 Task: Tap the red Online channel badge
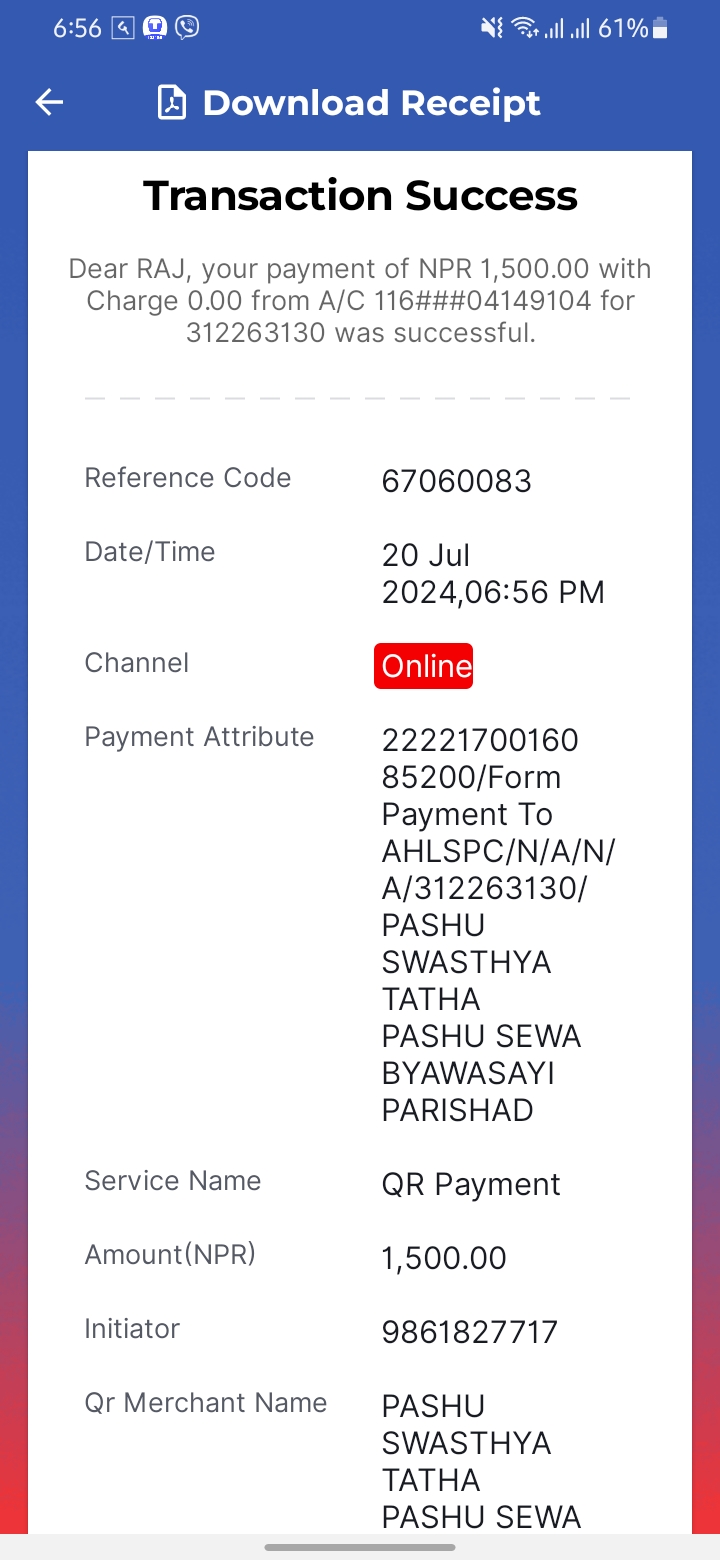pyautogui.click(x=424, y=666)
